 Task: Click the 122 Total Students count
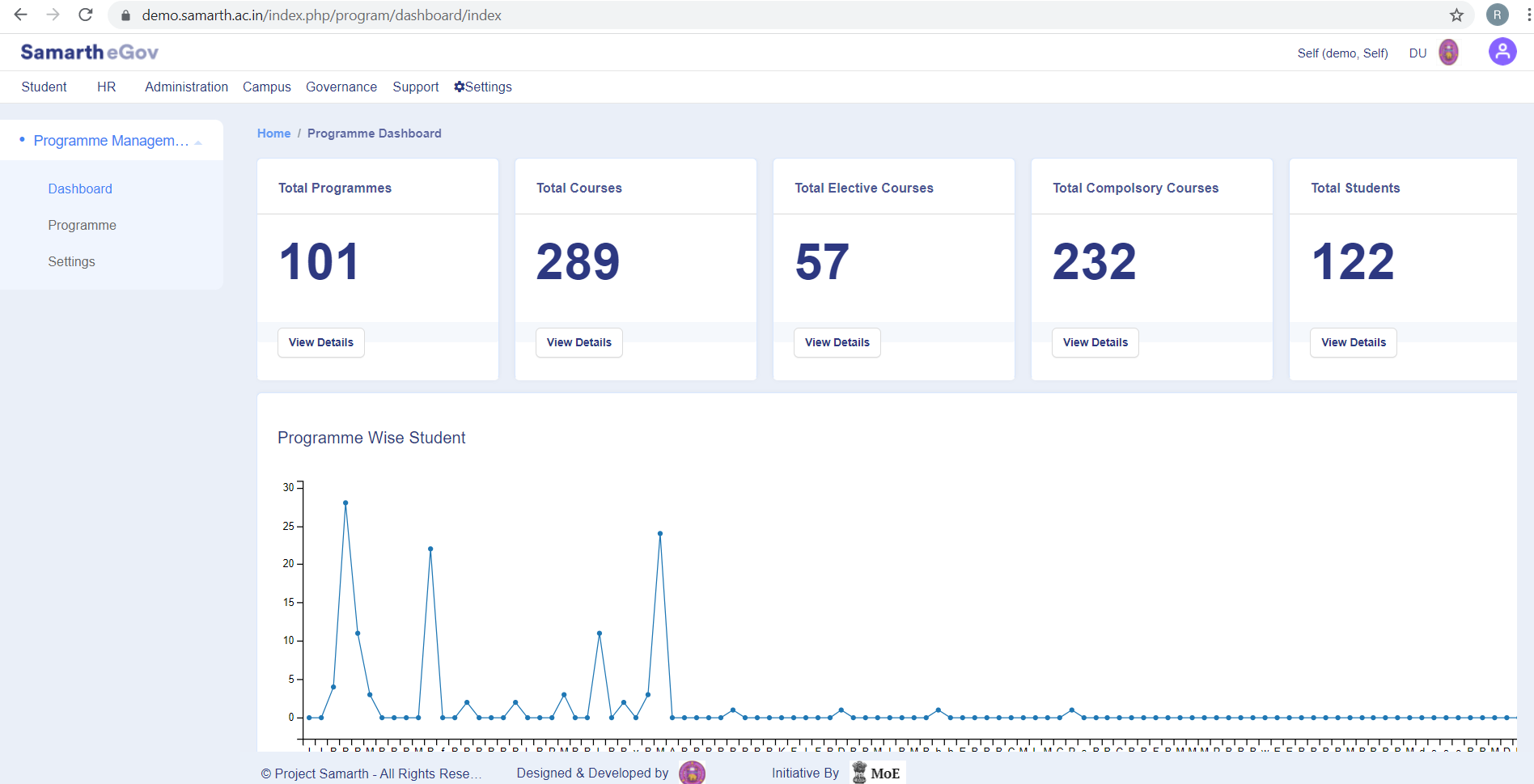pos(1353,262)
